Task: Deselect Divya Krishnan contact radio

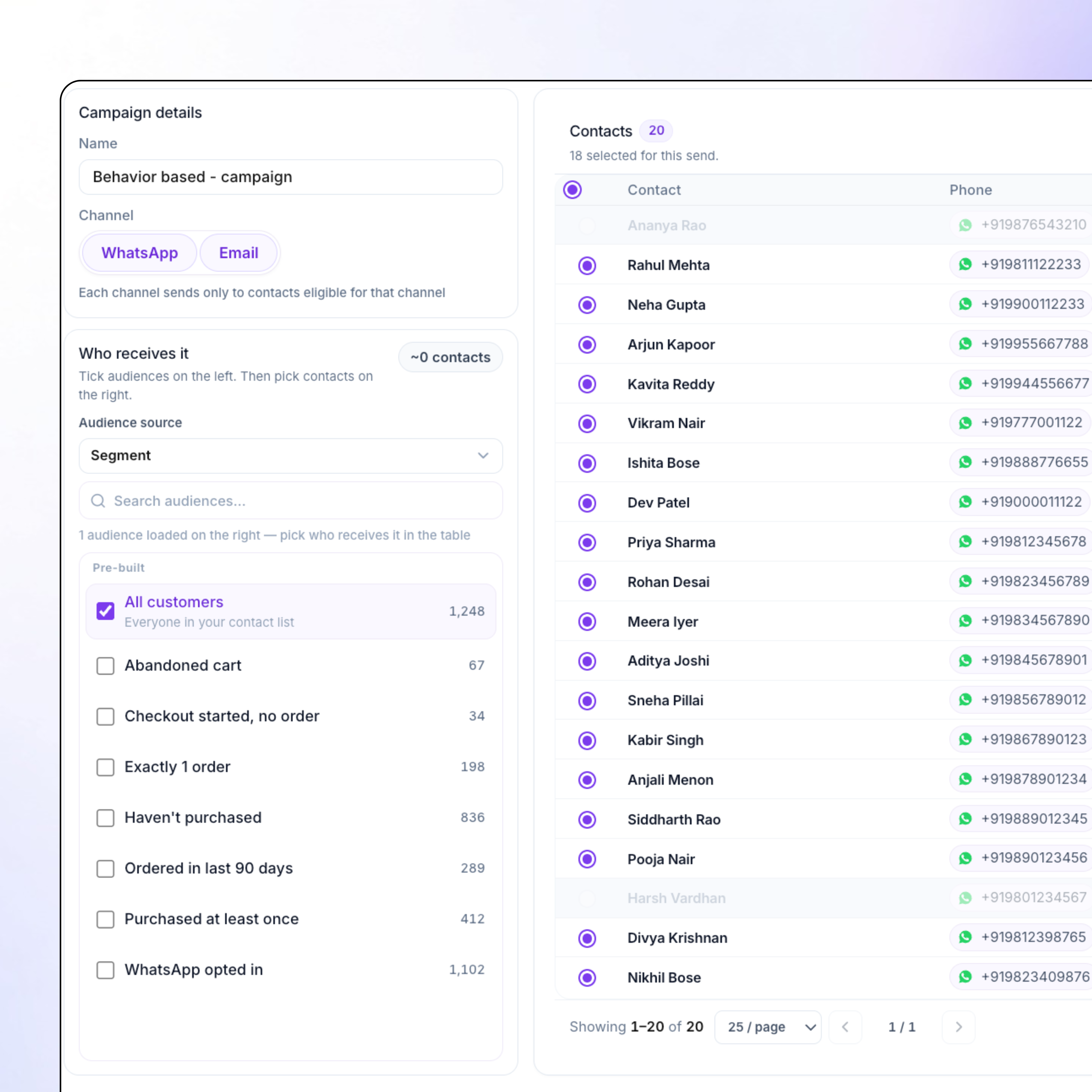Action: 587,938
